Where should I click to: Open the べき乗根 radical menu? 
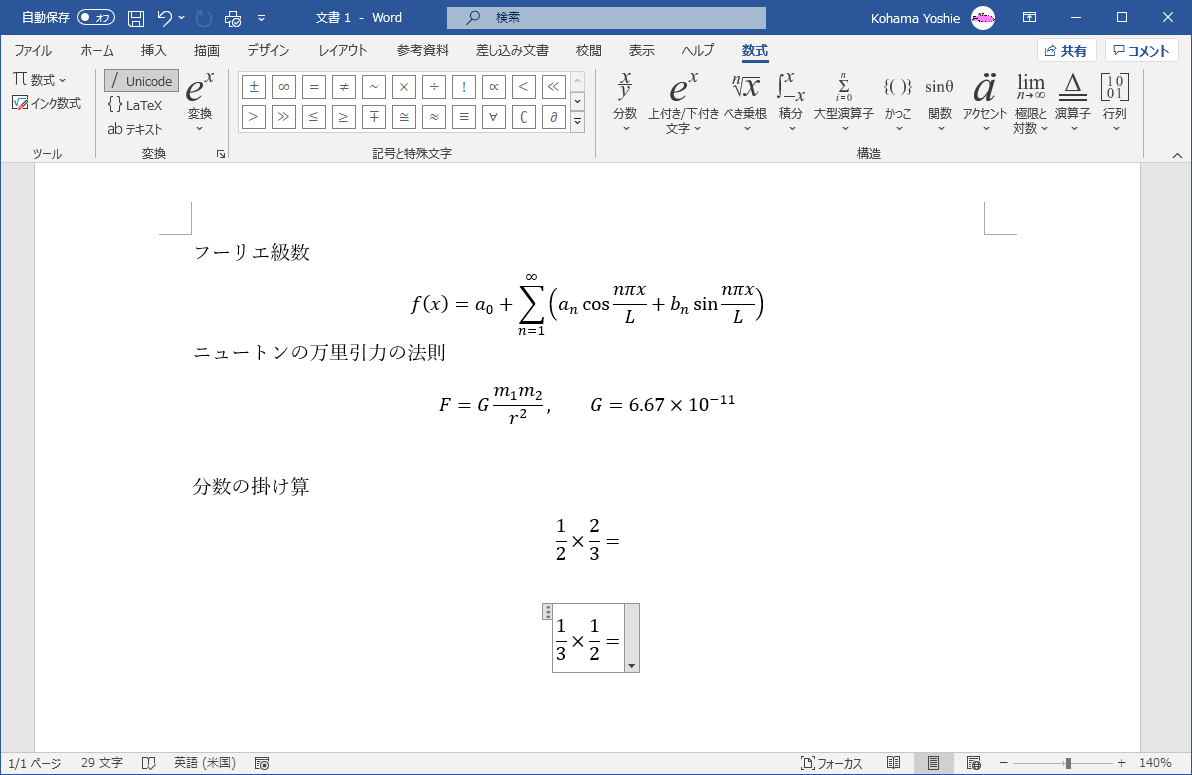tap(746, 103)
